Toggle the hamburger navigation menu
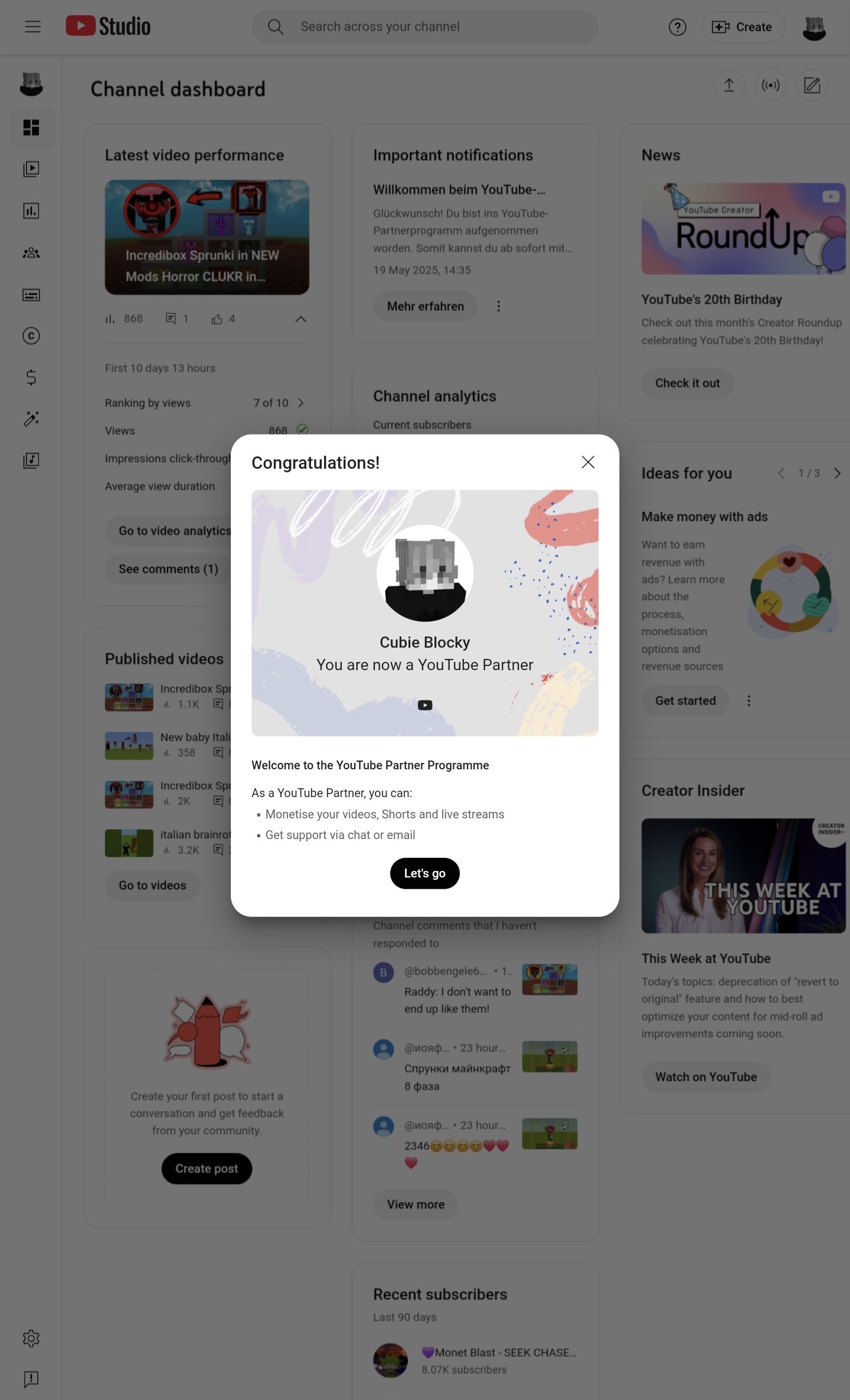 coord(33,27)
